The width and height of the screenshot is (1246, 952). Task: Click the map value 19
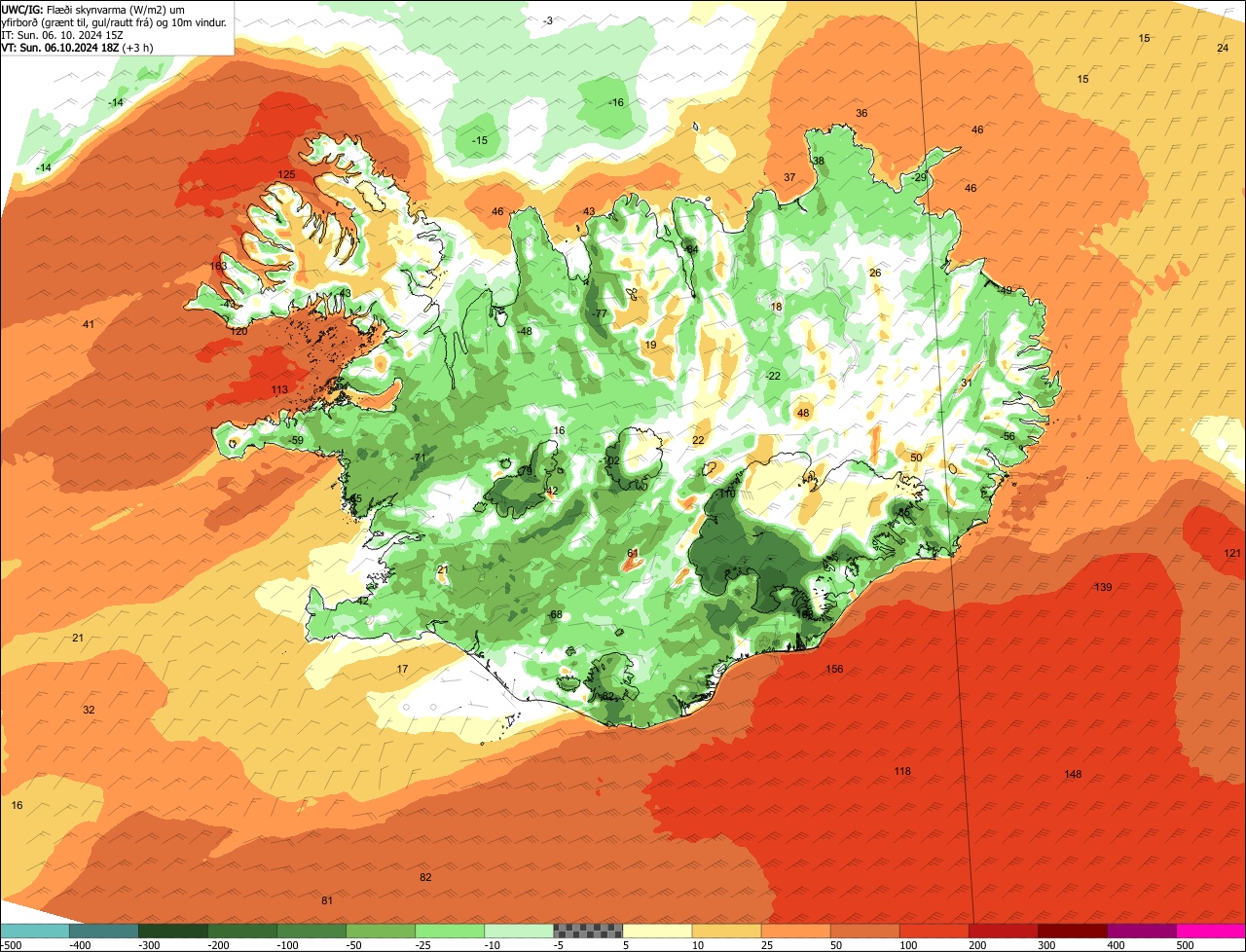[650, 345]
